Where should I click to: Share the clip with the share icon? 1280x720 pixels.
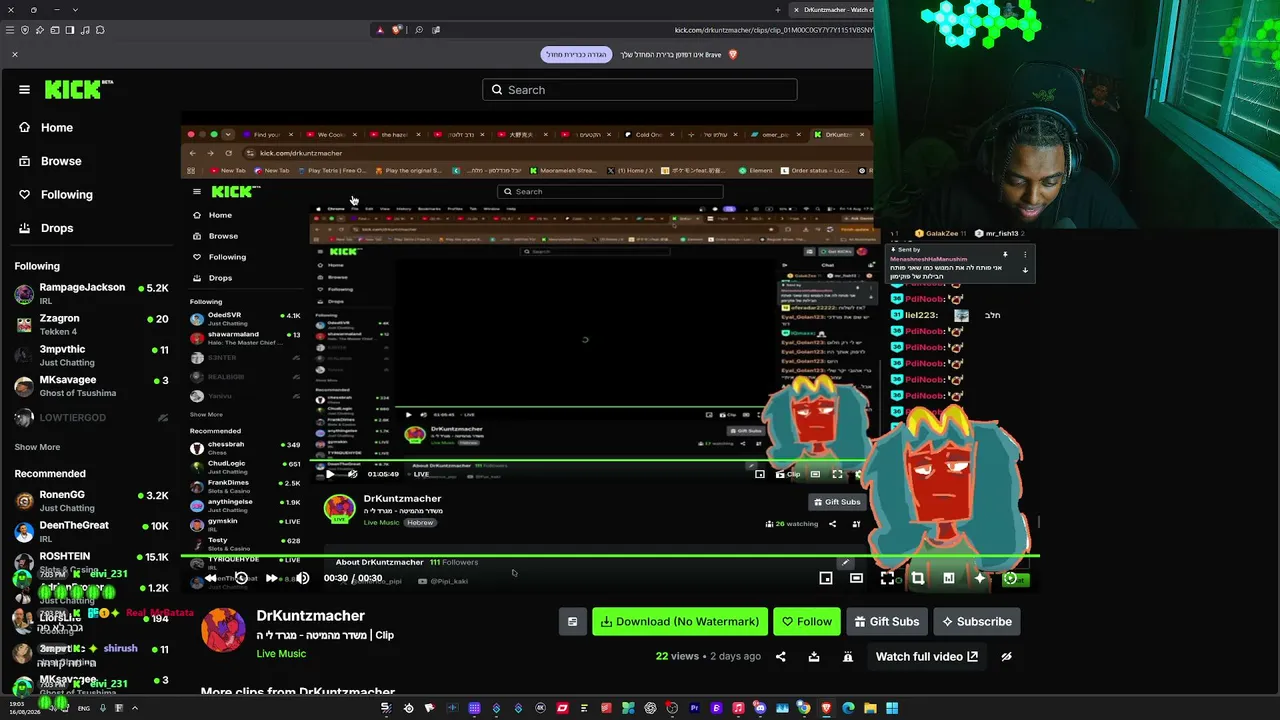(x=781, y=657)
